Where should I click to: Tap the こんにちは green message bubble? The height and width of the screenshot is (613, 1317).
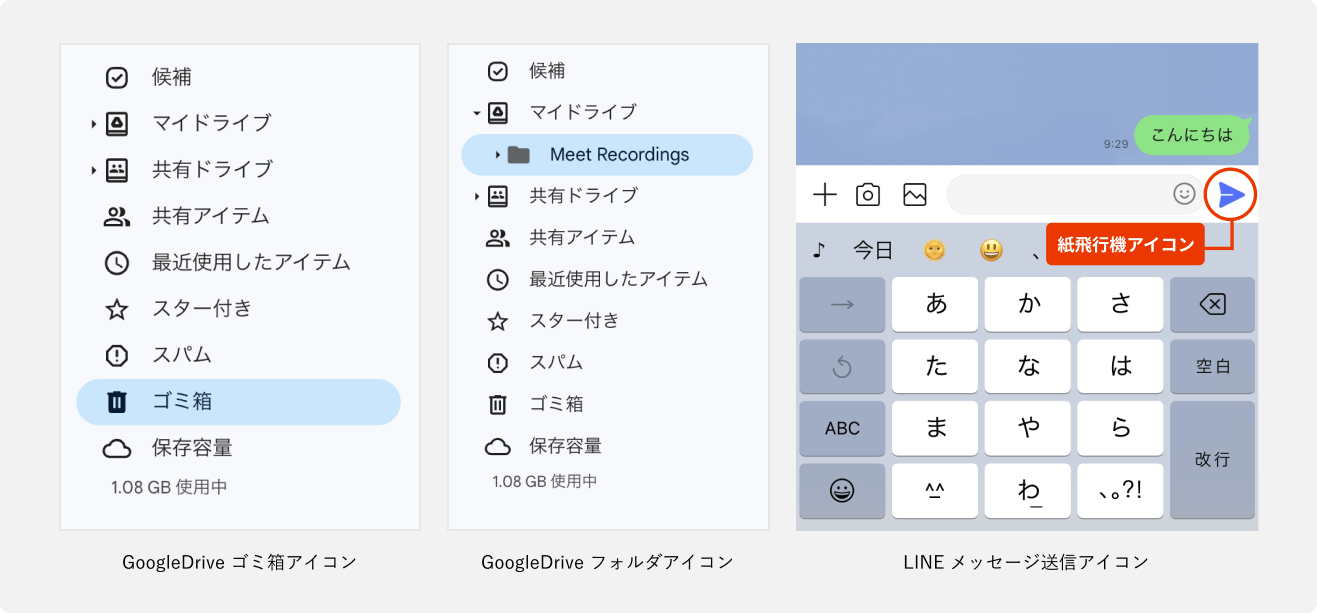(x=1192, y=135)
